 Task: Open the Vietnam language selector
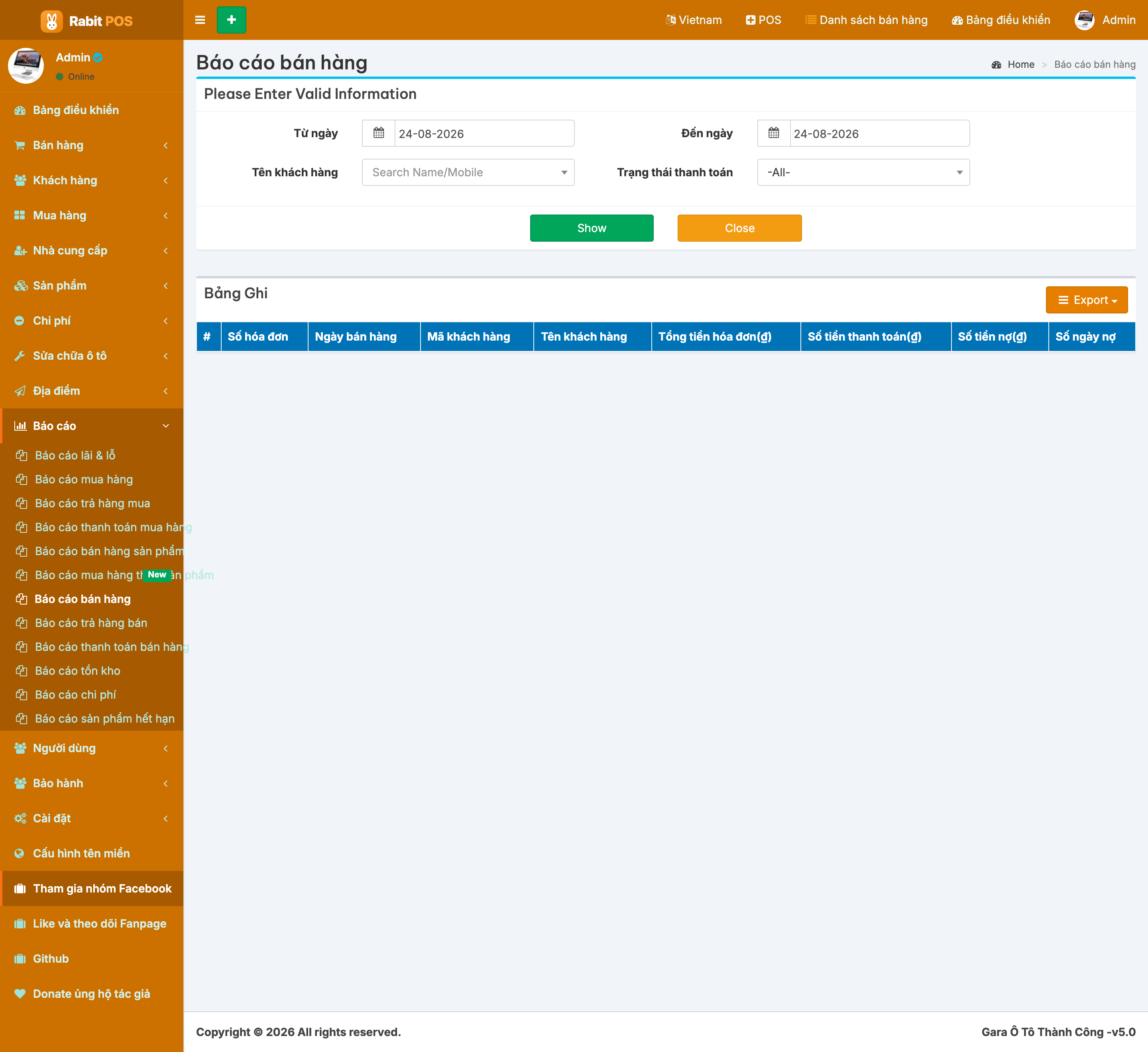(x=694, y=20)
